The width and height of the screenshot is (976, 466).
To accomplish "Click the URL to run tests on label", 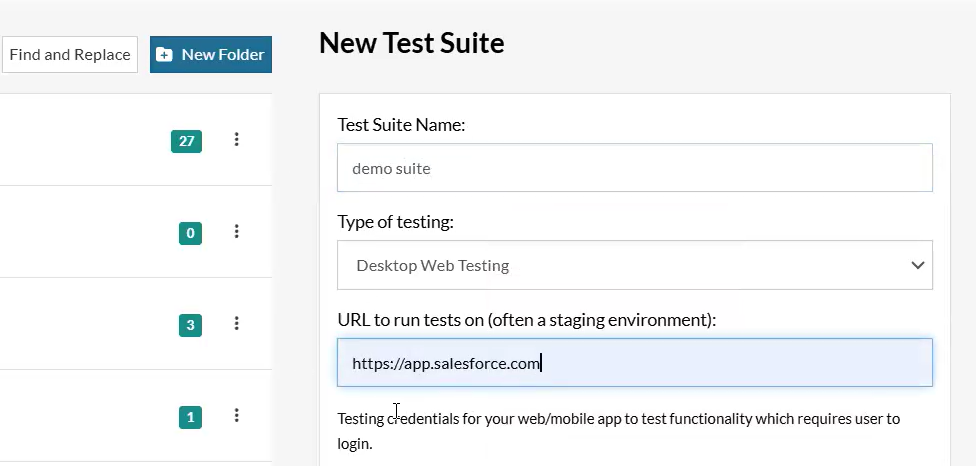I will pyautogui.click(x=527, y=320).
